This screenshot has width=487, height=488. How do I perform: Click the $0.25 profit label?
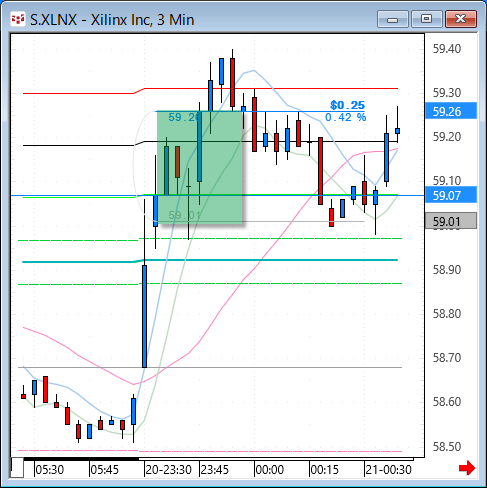tap(348, 105)
